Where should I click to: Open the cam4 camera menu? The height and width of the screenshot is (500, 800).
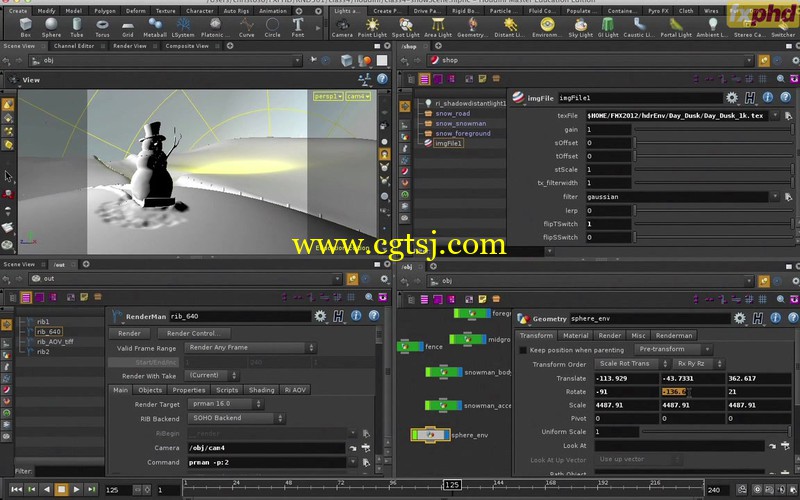tap(358, 96)
